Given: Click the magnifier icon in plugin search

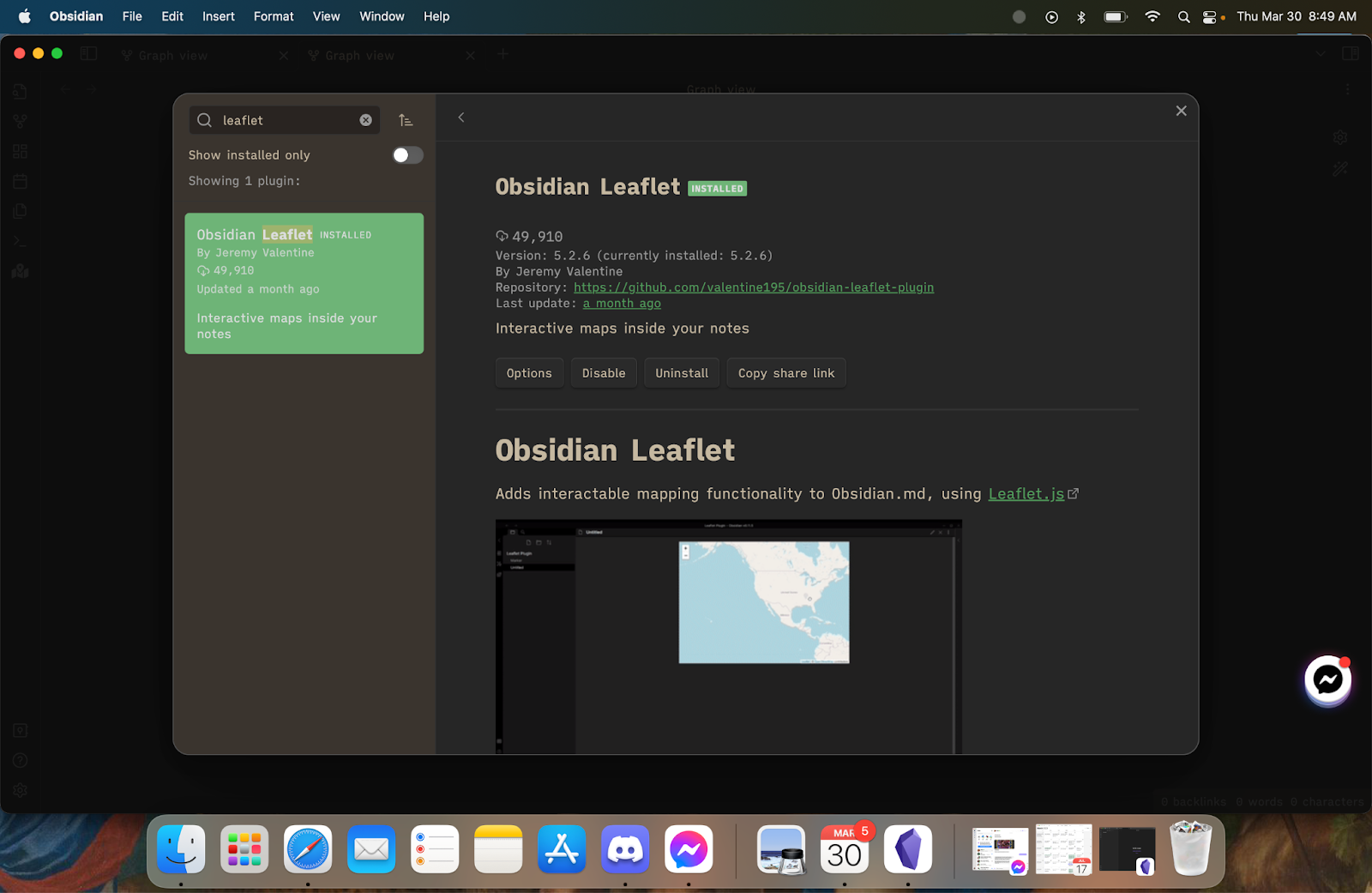Looking at the screenshot, I should point(205,120).
